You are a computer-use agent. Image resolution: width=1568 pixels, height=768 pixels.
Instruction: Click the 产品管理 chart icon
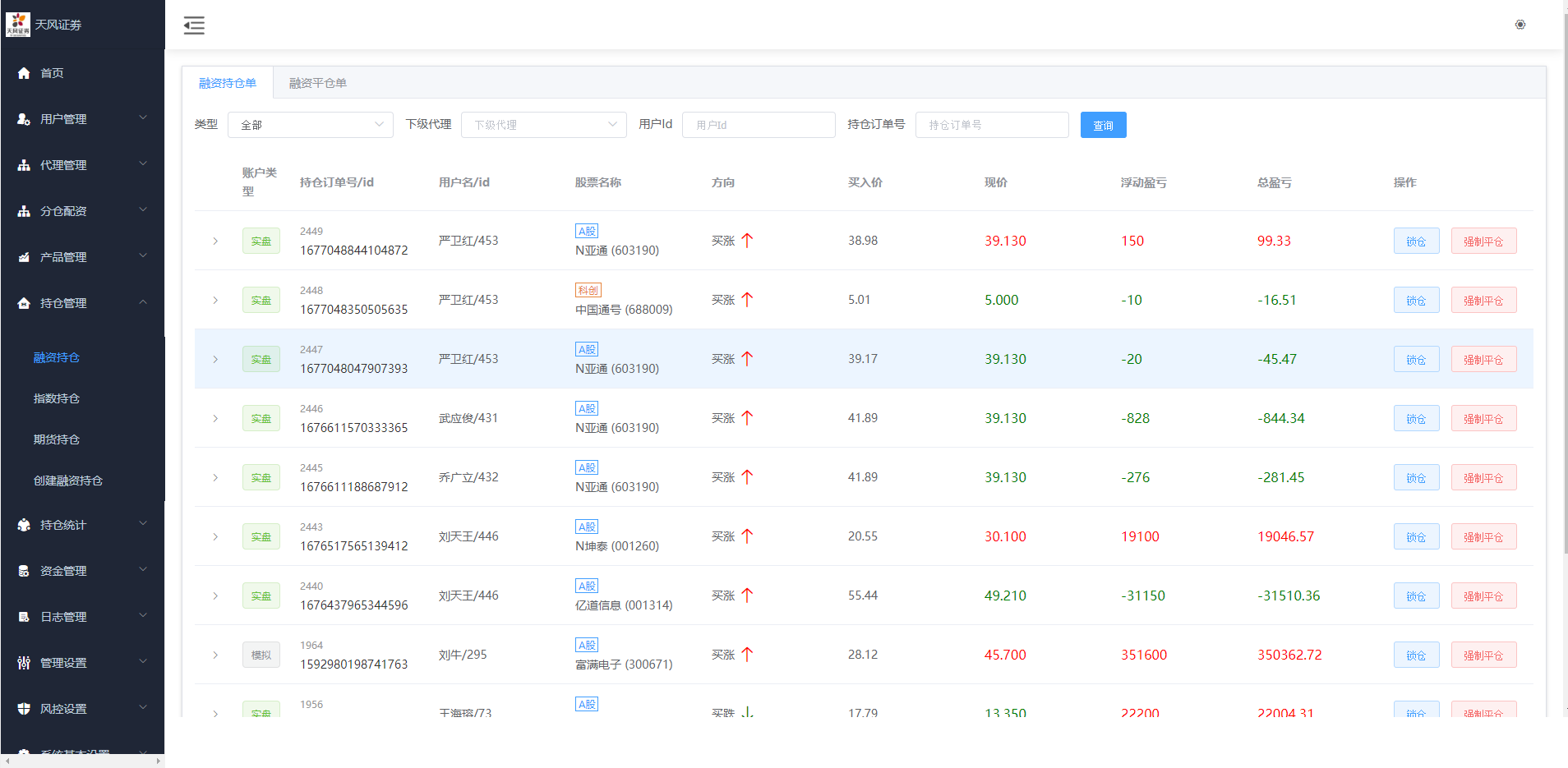[x=24, y=257]
